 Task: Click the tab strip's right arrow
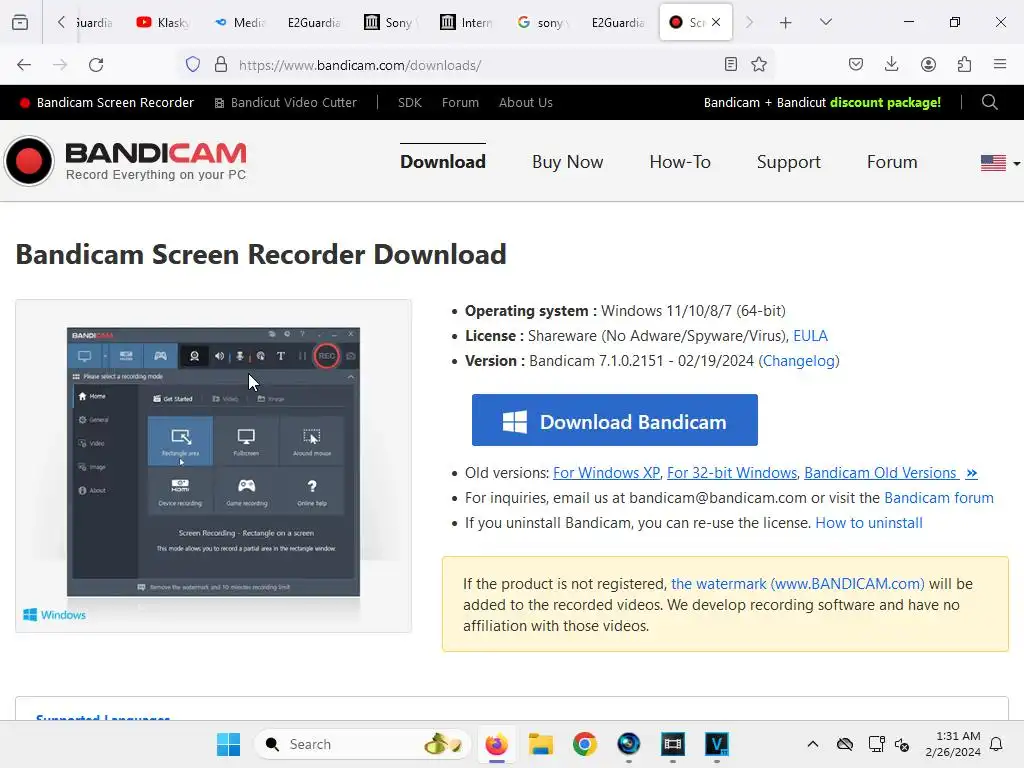pyautogui.click(x=749, y=22)
